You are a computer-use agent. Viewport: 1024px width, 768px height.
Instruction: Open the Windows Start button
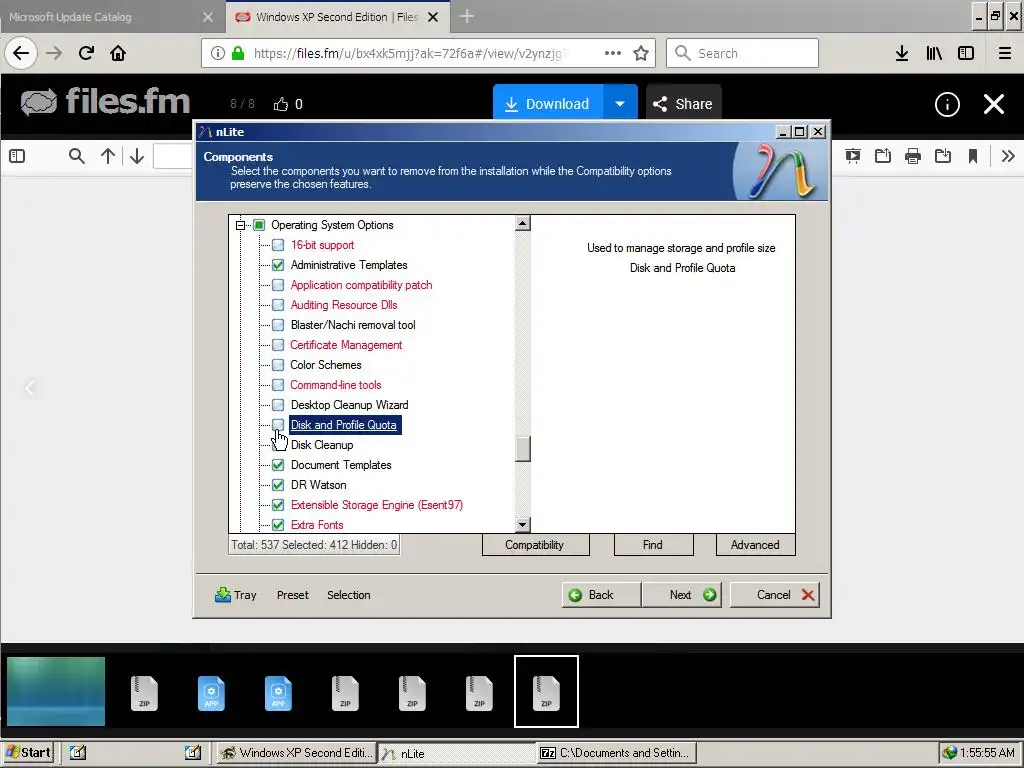click(x=28, y=753)
